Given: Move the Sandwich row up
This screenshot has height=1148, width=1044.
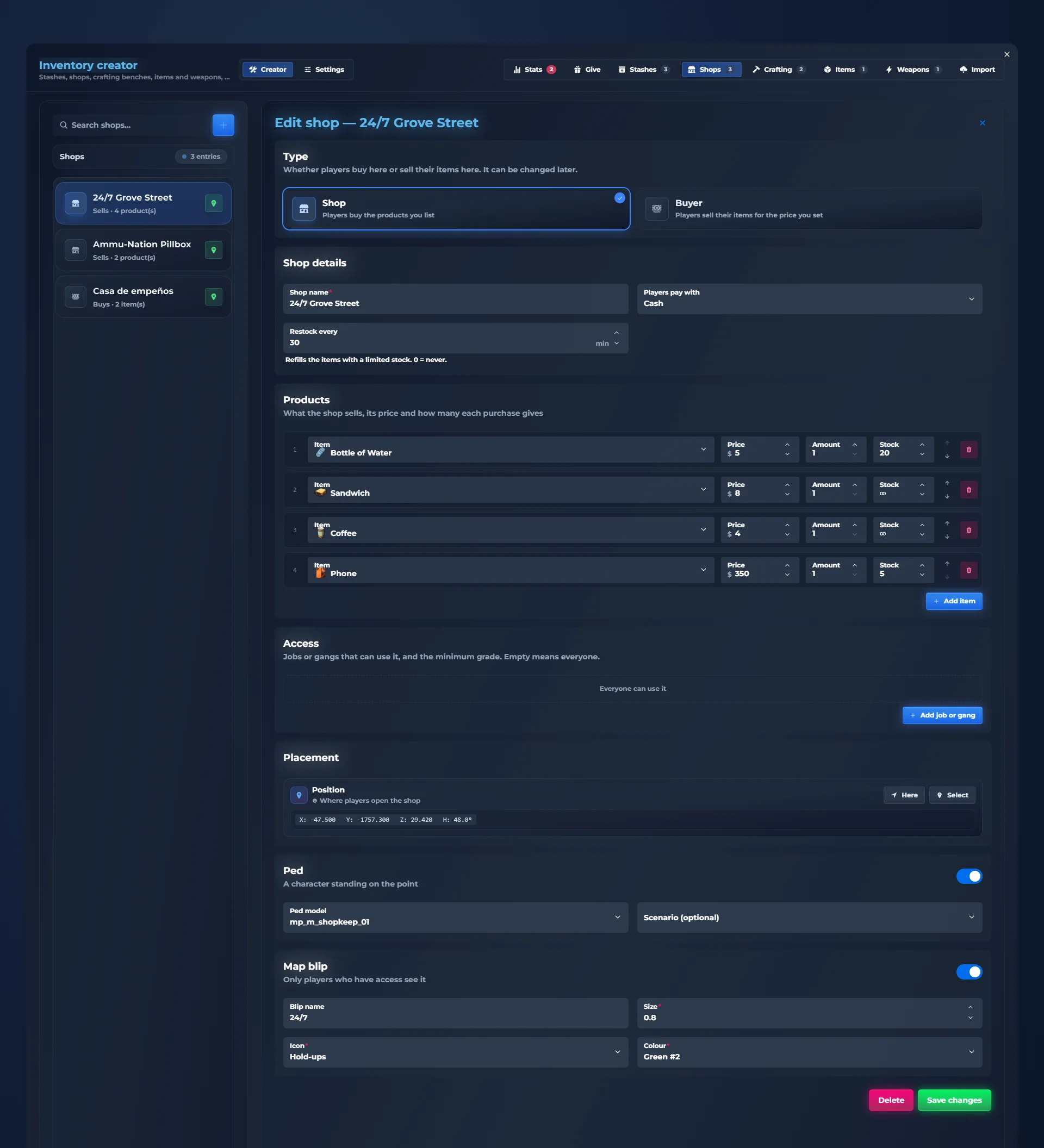Looking at the screenshot, I should (947, 483).
